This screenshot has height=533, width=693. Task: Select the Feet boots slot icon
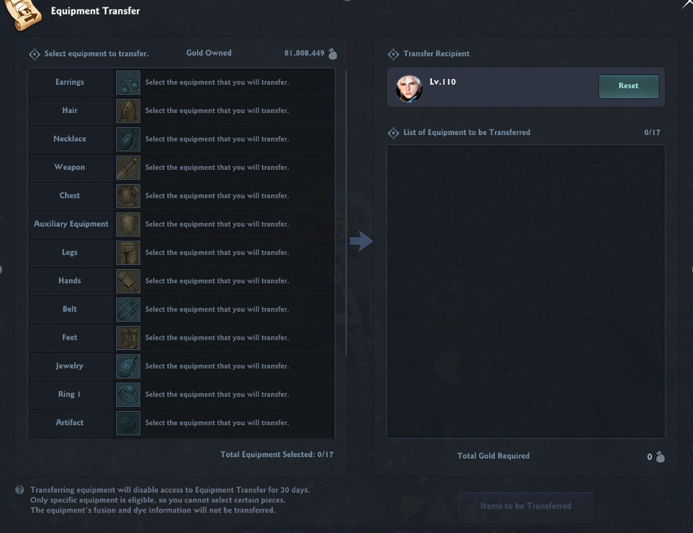(128, 338)
